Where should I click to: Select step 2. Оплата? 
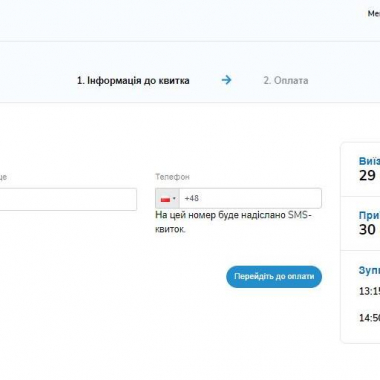[x=286, y=81]
